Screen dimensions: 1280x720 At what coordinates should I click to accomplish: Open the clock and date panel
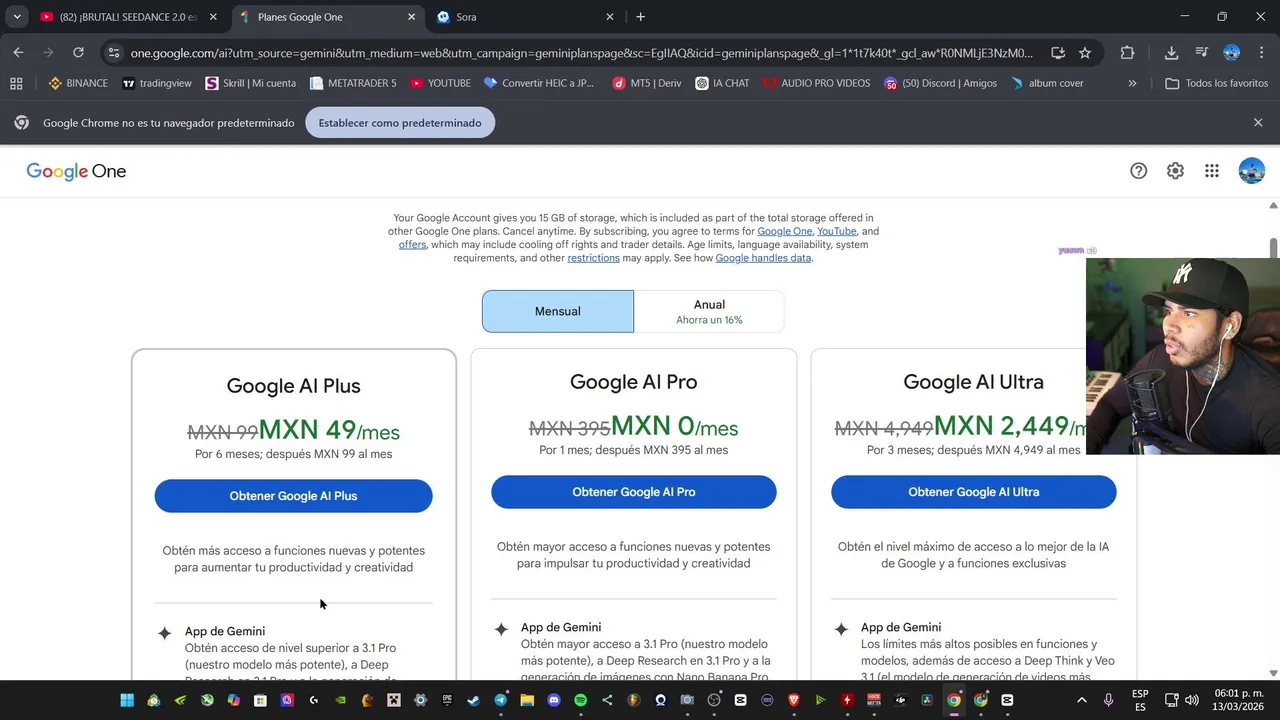1239,700
